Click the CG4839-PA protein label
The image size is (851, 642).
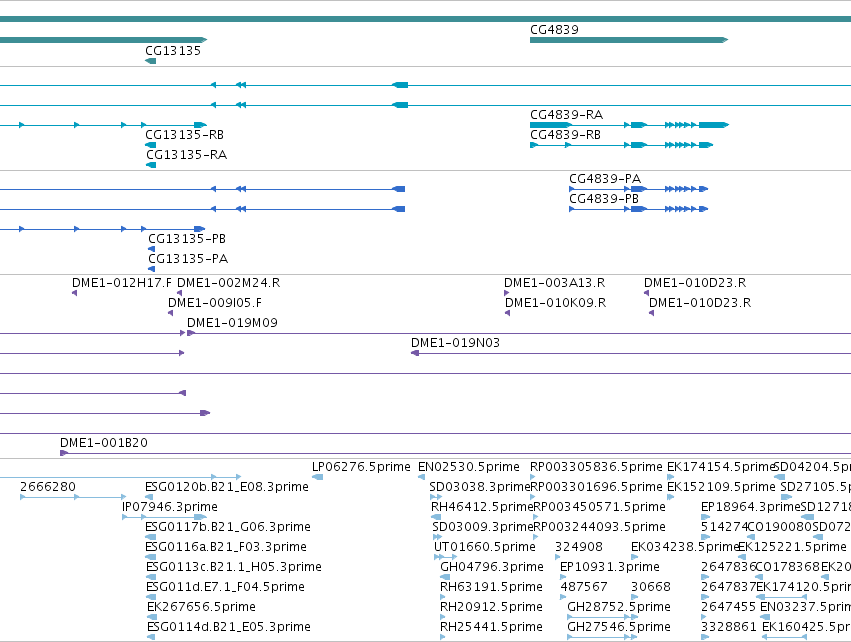(605, 179)
